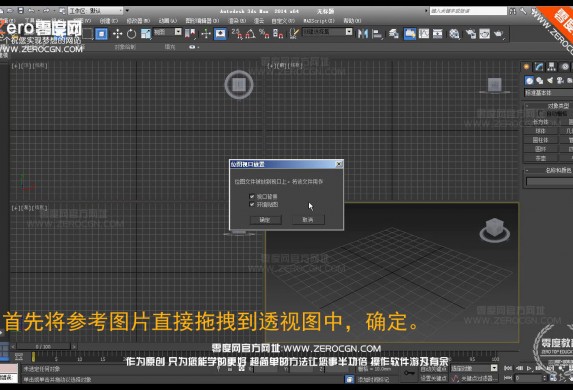Screen dimensions: 573x390
Task: Select the Geometry category icon
Action: click(x=529, y=80)
